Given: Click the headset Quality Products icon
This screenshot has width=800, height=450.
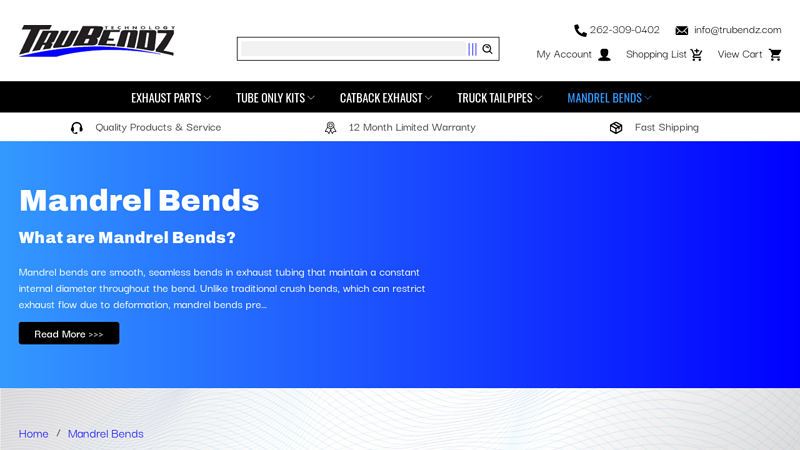Looking at the screenshot, I should [x=77, y=128].
